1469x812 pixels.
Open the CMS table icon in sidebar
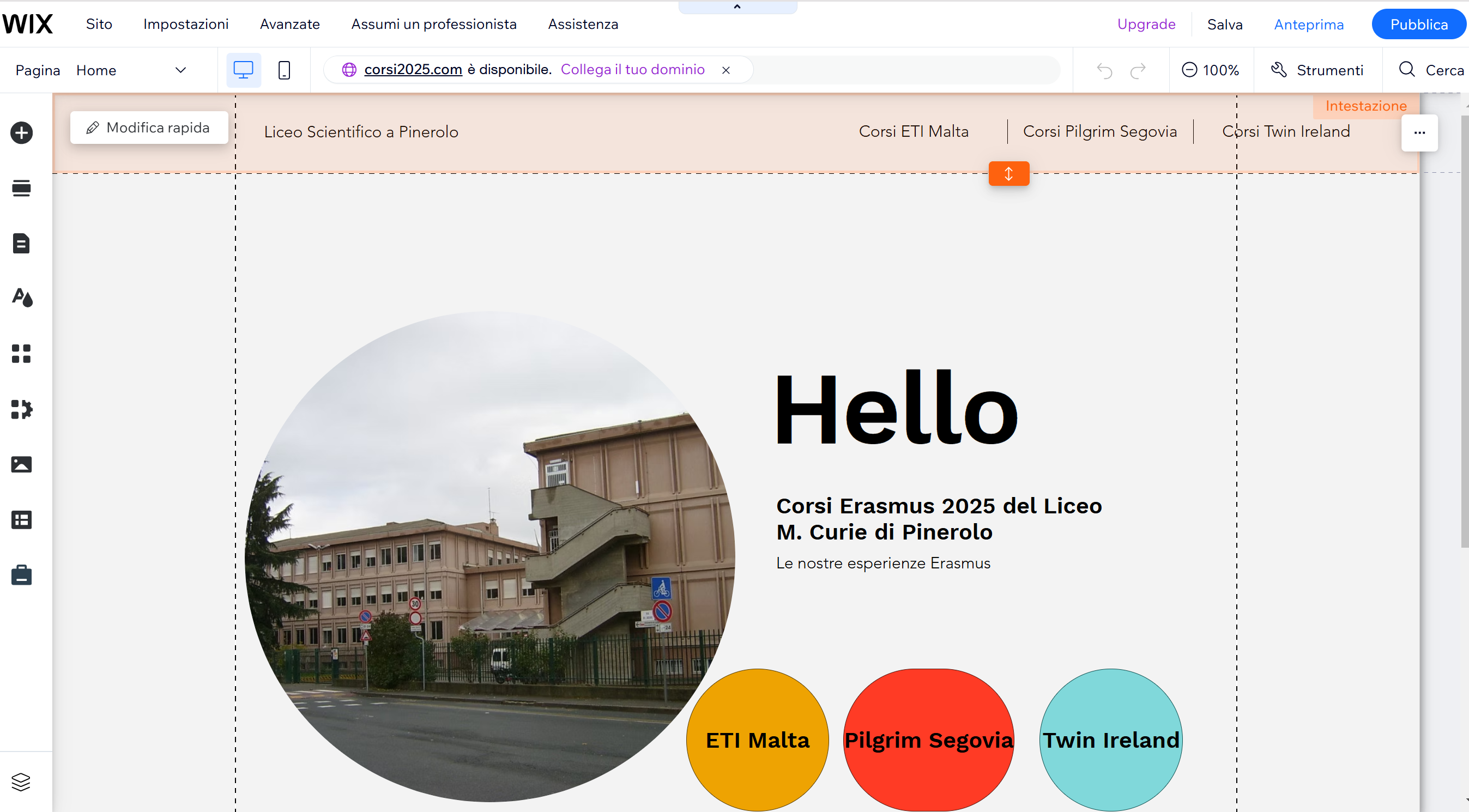tap(22, 520)
